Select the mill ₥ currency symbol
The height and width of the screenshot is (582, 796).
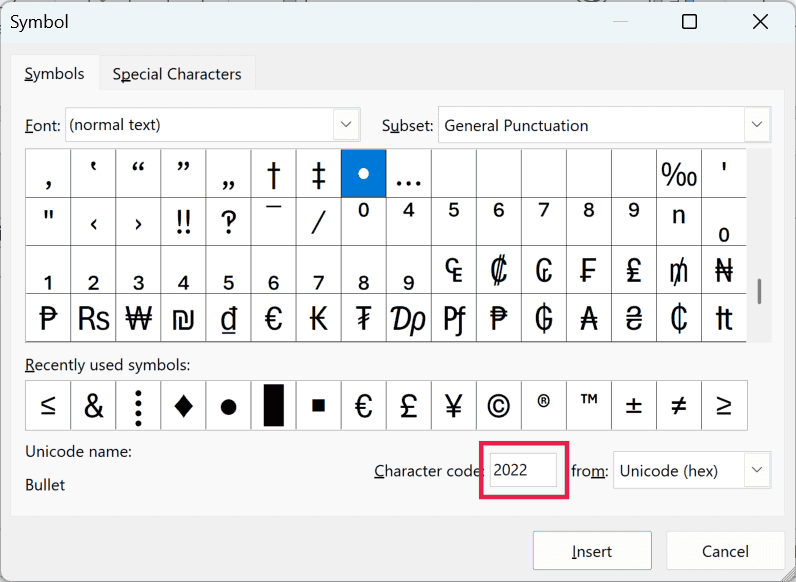coord(679,270)
